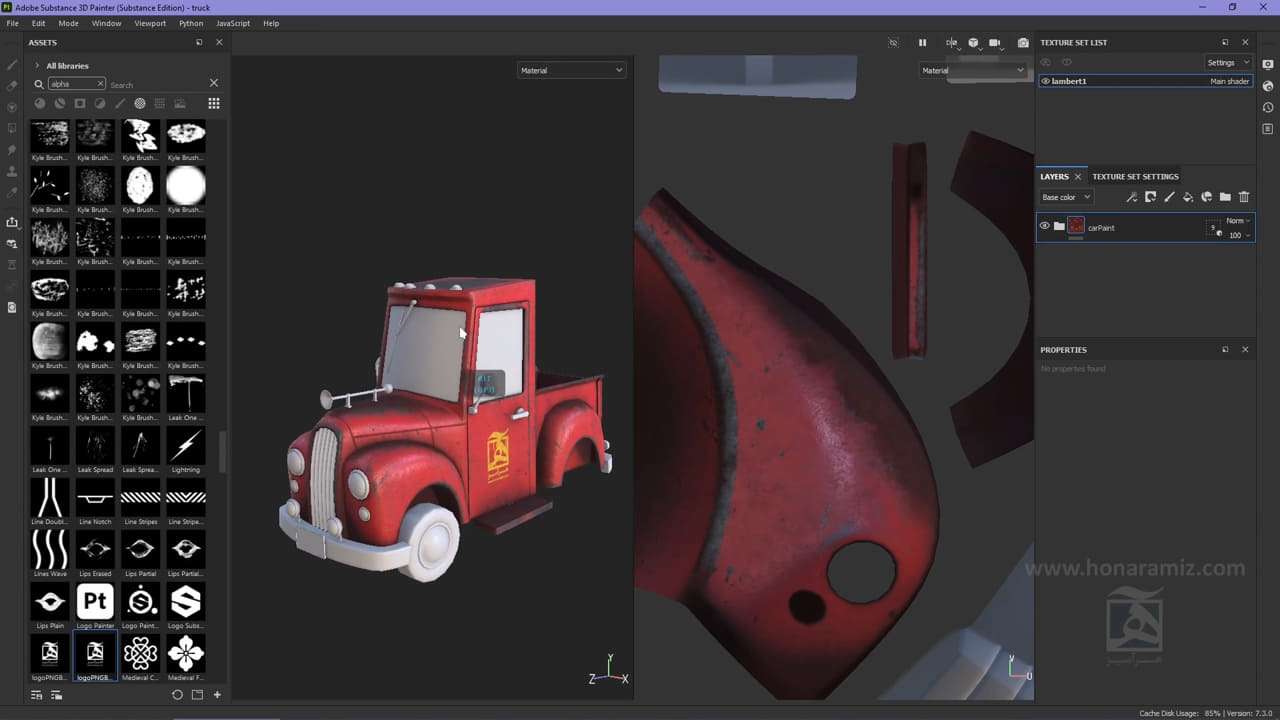This screenshot has height=720, width=1280.
Task: Select the Clone stamp tool in left toolbar
Action: click(x=12, y=171)
